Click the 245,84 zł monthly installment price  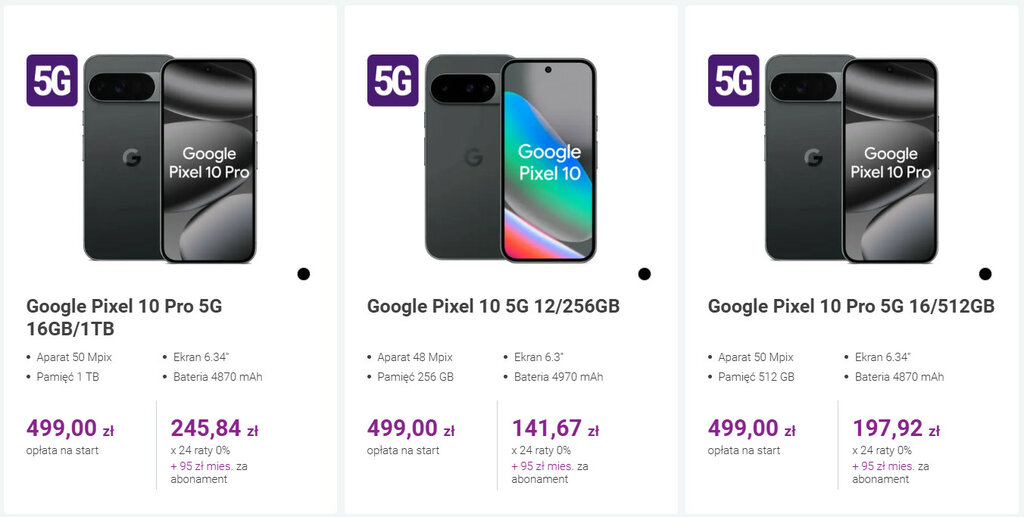207,429
